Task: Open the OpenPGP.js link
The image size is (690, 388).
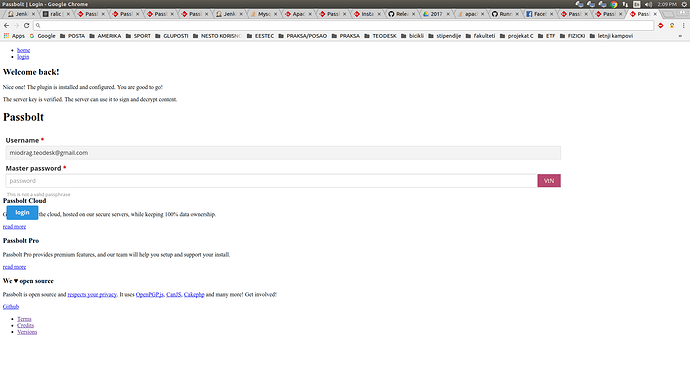Action: [x=150, y=294]
